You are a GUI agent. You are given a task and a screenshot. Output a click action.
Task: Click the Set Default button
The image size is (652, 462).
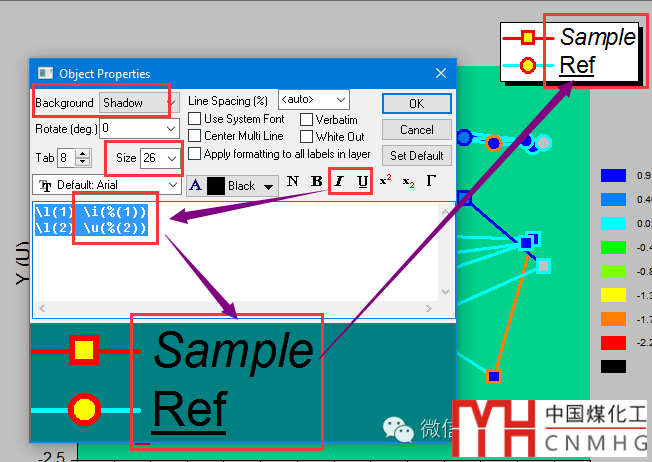pyautogui.click(x=416, y=156)
